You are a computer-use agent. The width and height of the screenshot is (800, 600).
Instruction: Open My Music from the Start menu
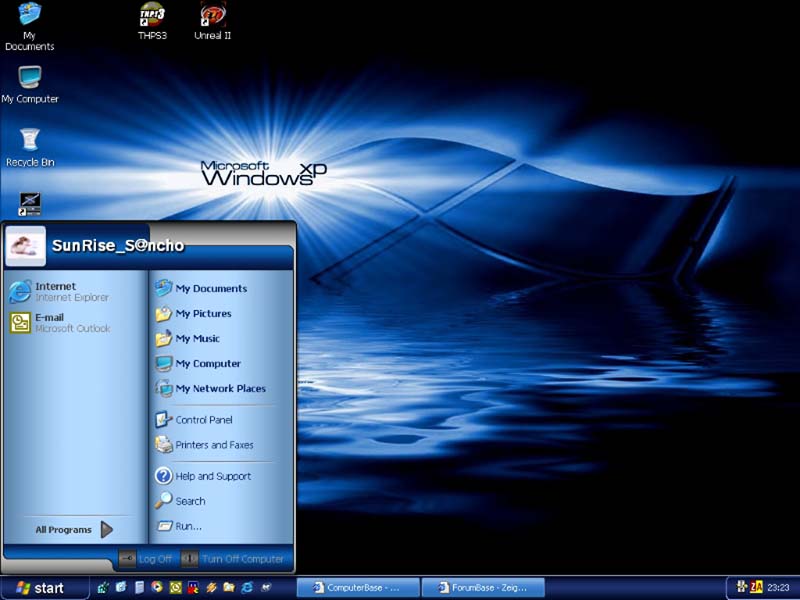coord(187,338)
